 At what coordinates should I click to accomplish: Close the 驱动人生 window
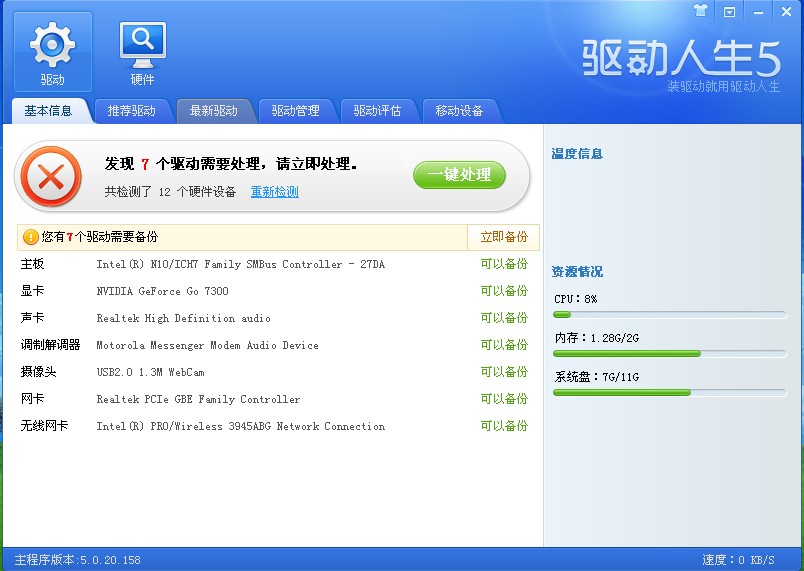787,11
